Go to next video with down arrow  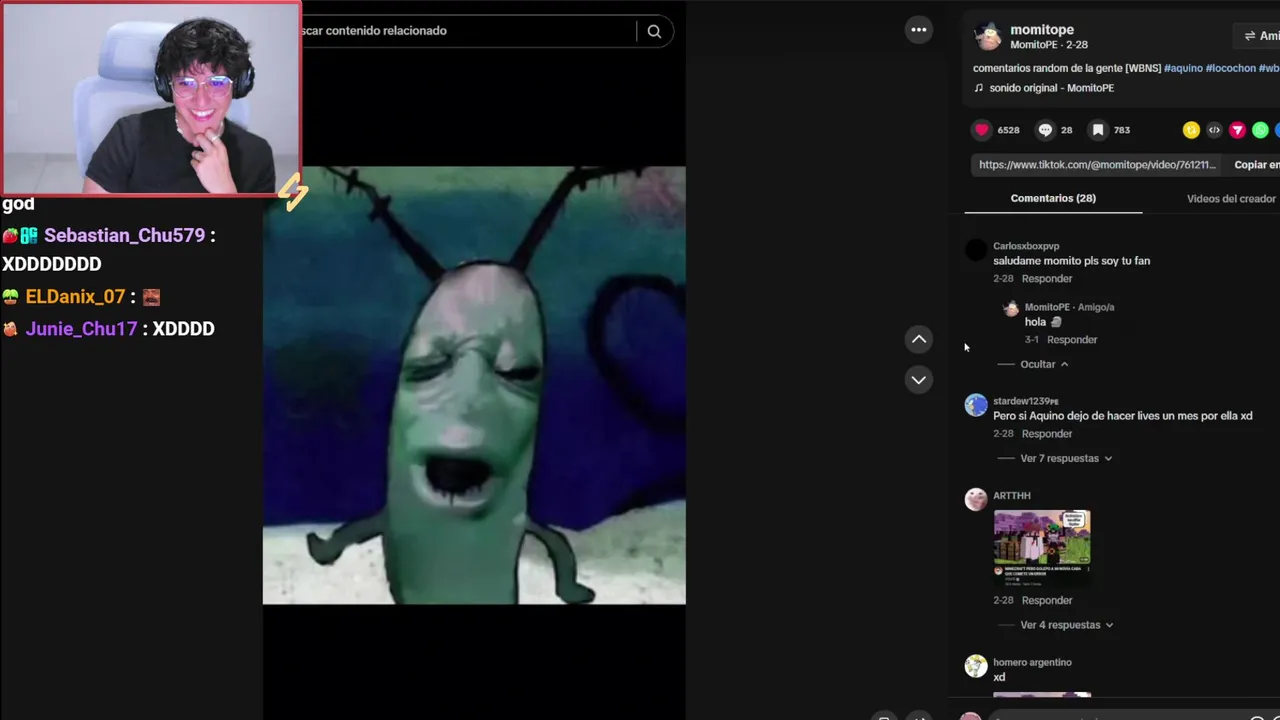919,380
